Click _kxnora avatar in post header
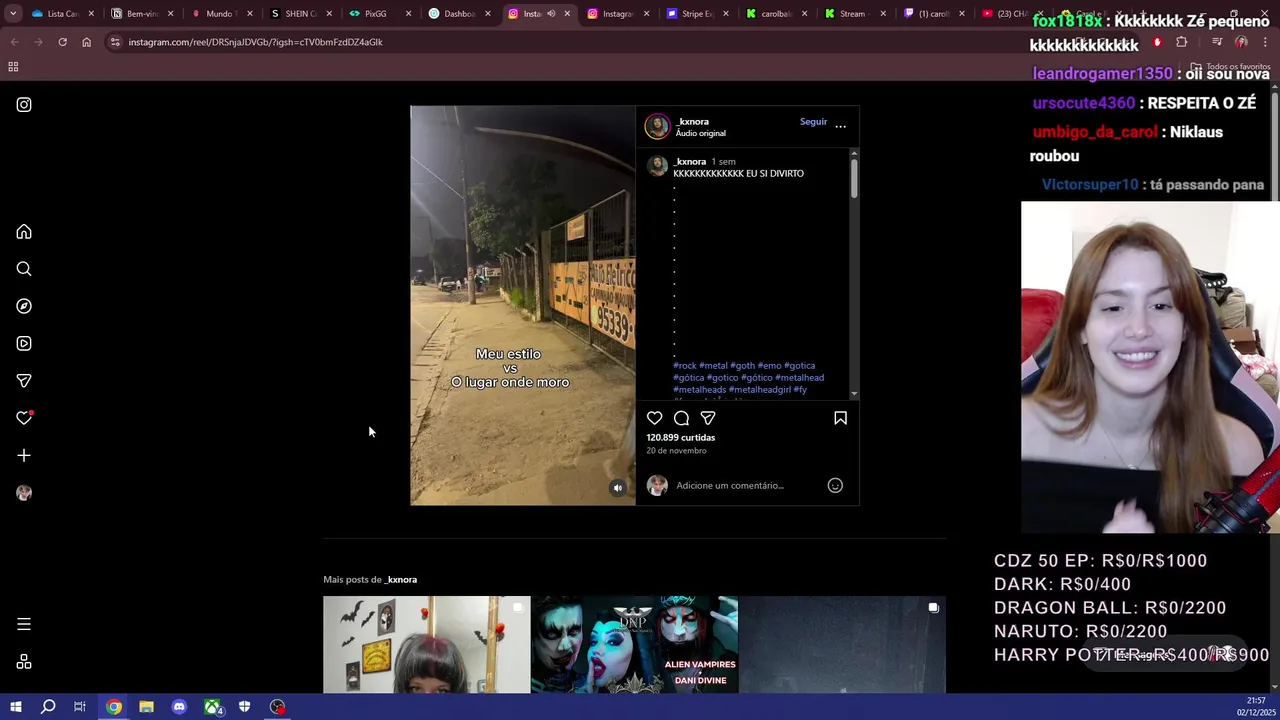Screen dimensions: 1280x720 657,126
